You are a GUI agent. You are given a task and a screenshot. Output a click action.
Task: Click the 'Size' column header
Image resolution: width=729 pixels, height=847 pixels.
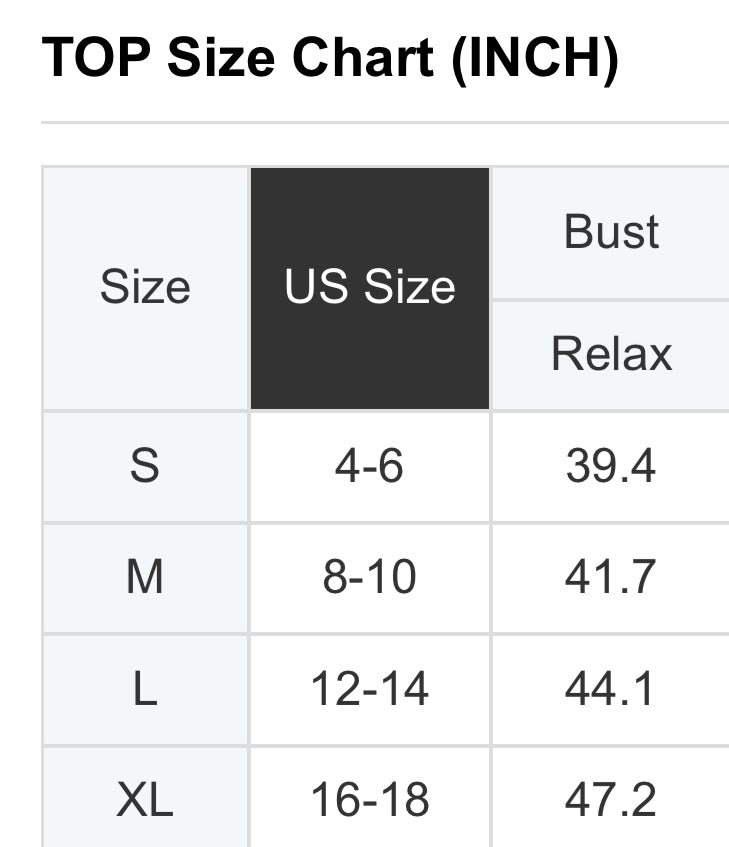coord(145,288)
